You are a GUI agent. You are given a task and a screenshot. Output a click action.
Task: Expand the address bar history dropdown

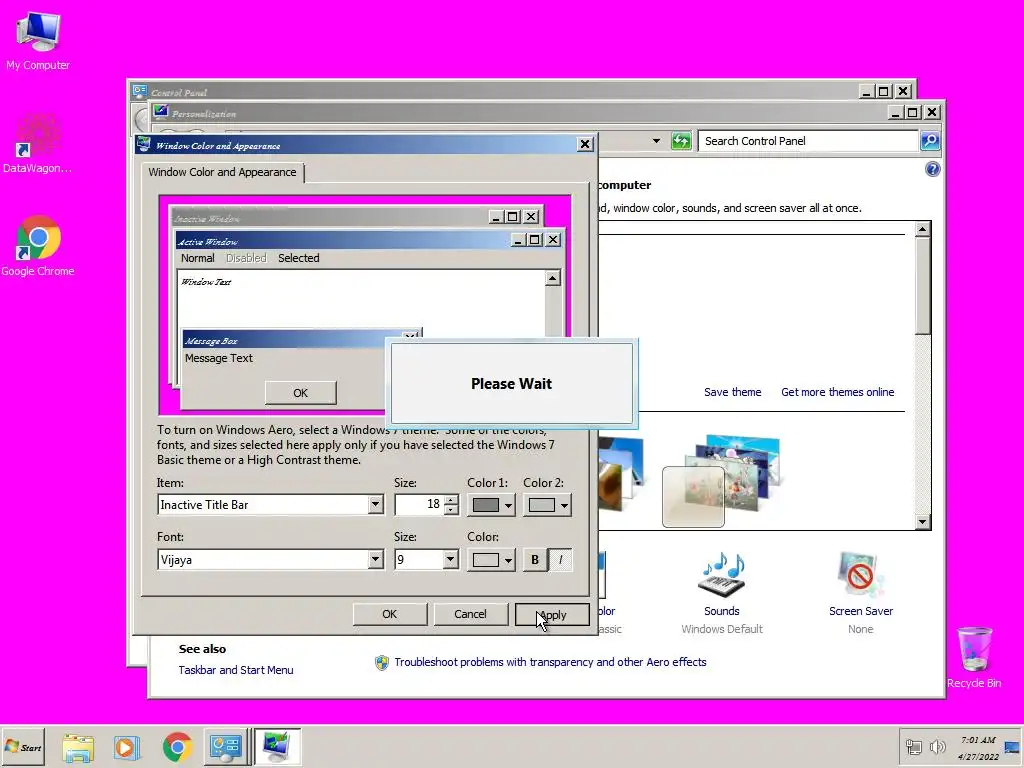656,140
